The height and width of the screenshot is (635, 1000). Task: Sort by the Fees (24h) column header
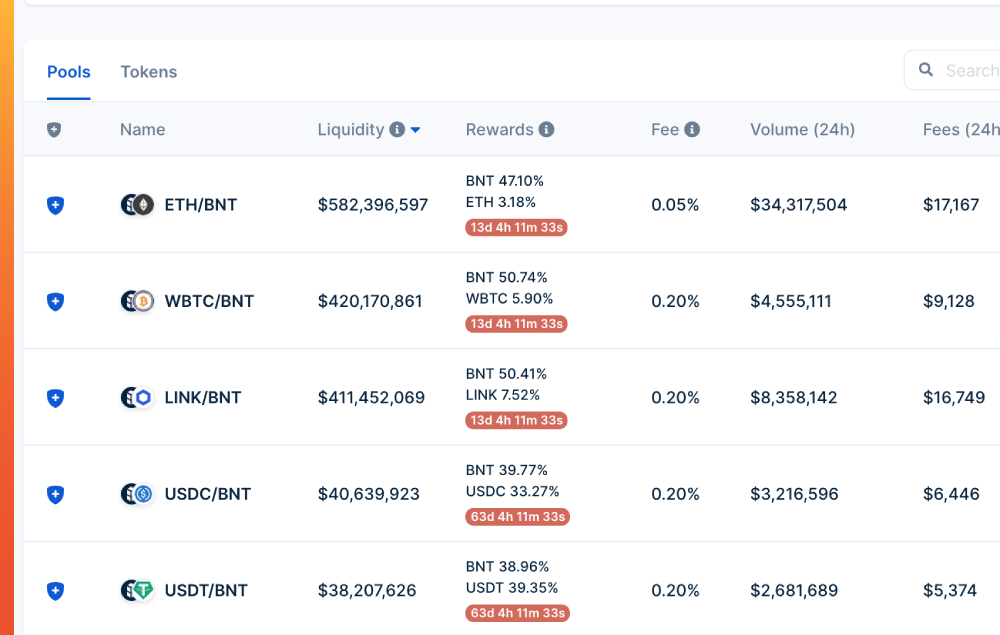click(961, 129)
